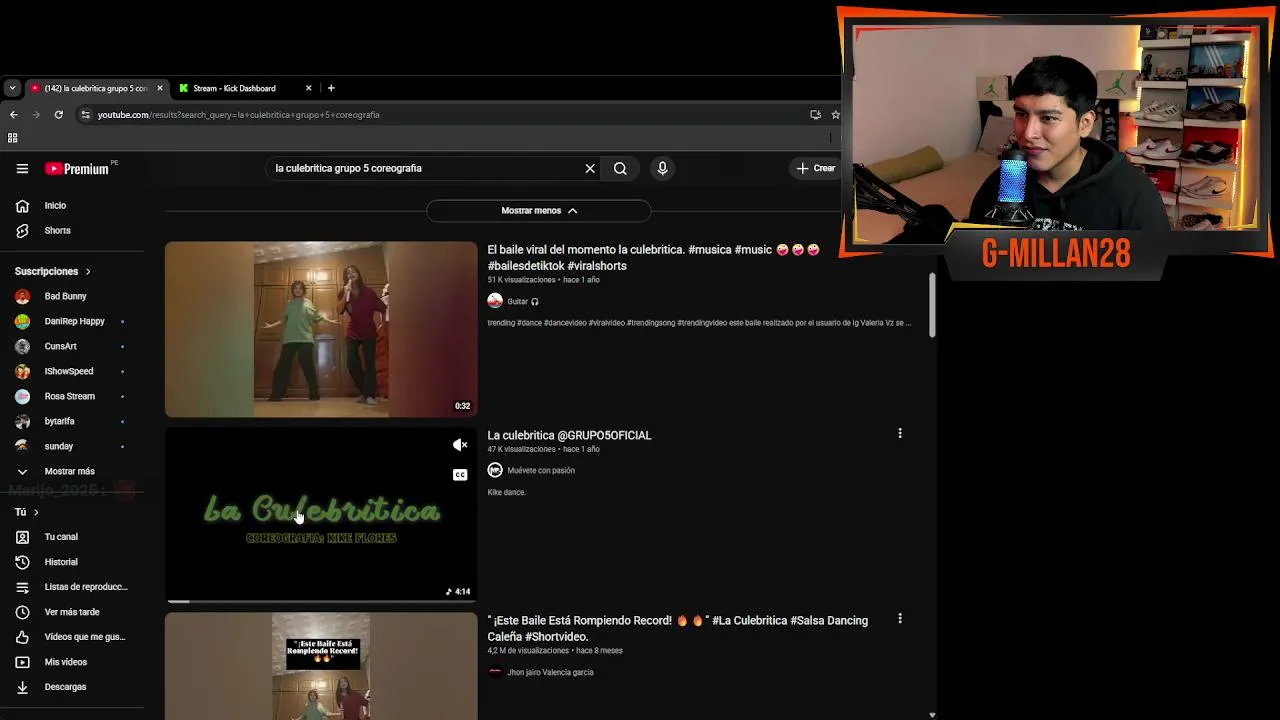Seek on the preview progress bar

(x=321, y=601)
